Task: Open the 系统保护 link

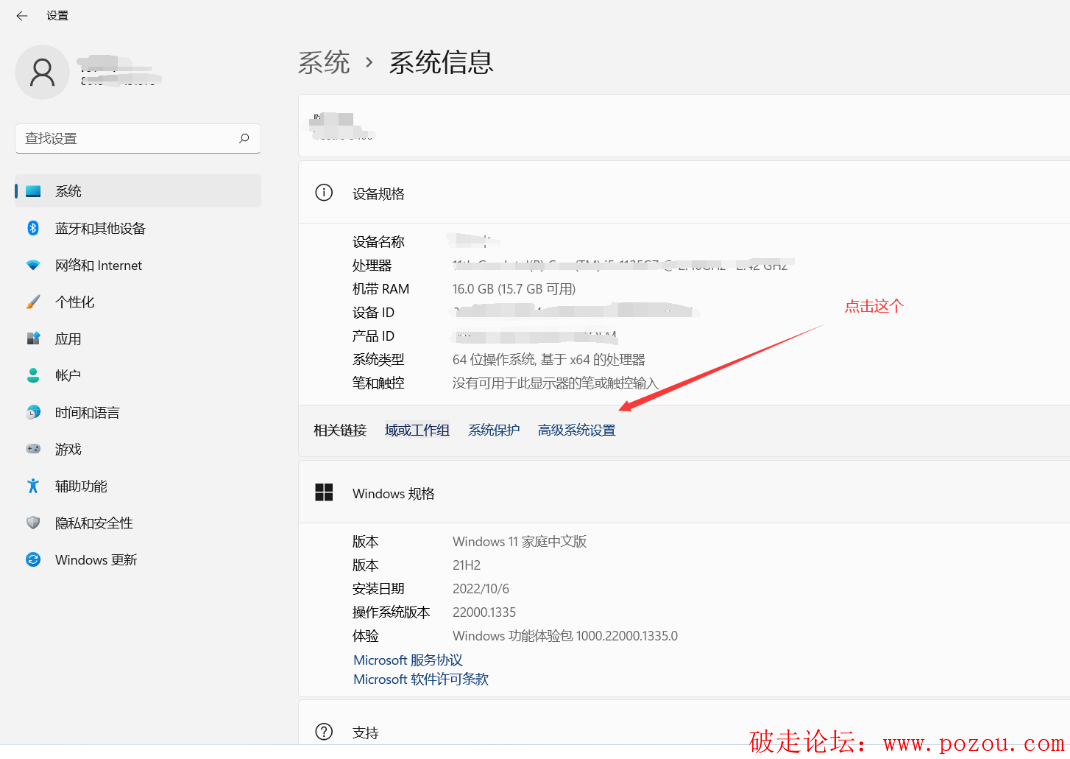Action: pos(493,430)
